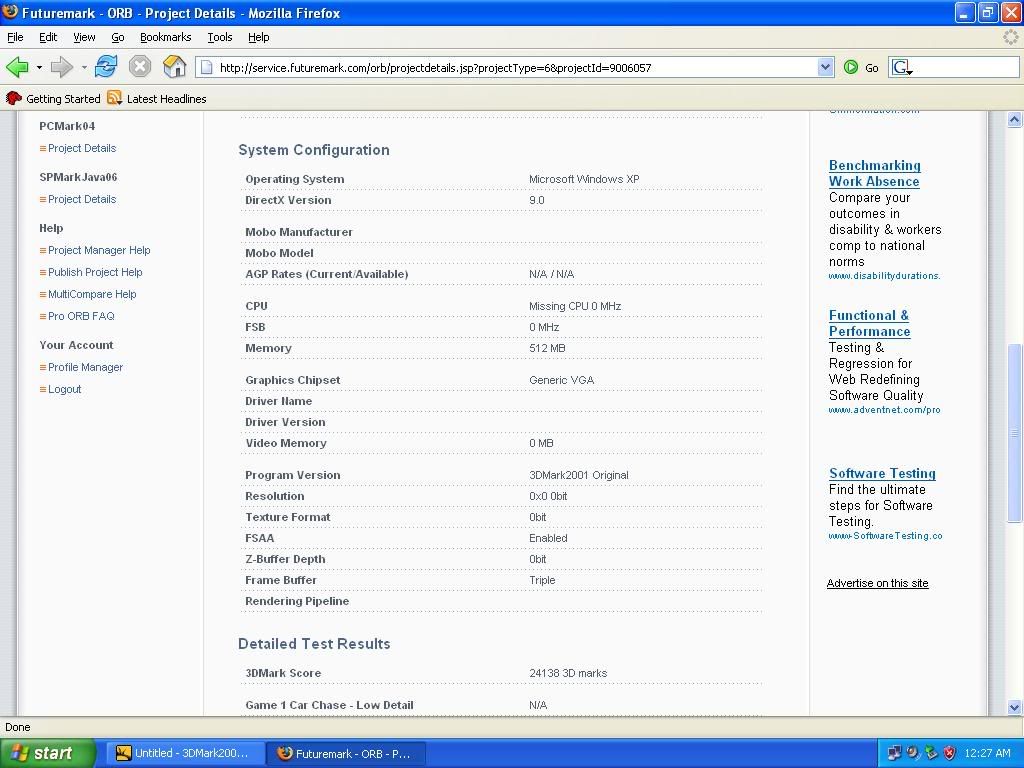Open the Tools menu
1024x768 pixels.
click(219, 37)
